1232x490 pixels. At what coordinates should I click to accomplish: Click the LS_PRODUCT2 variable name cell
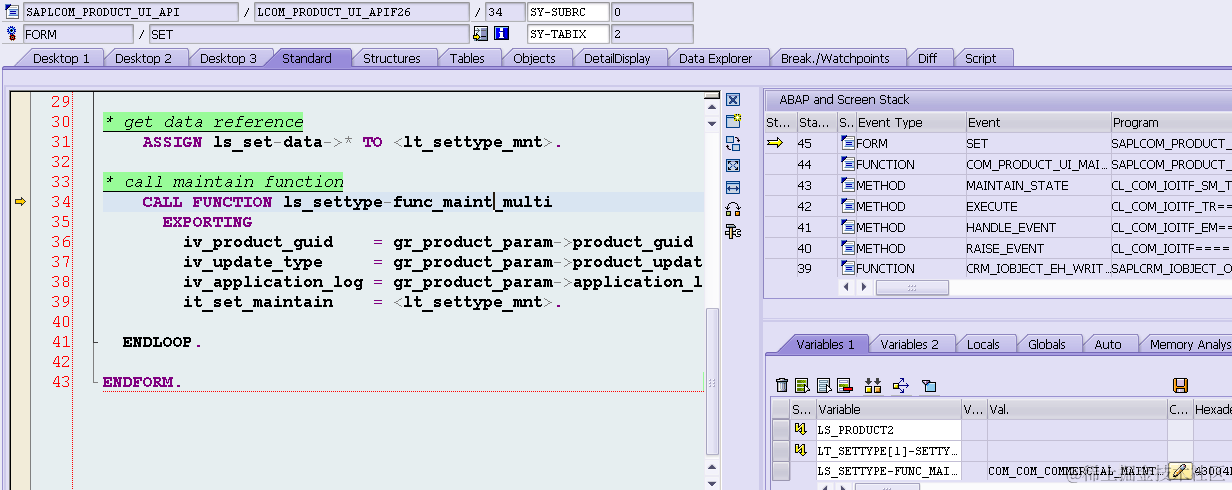pyautogui.click(x=888, y=429)
